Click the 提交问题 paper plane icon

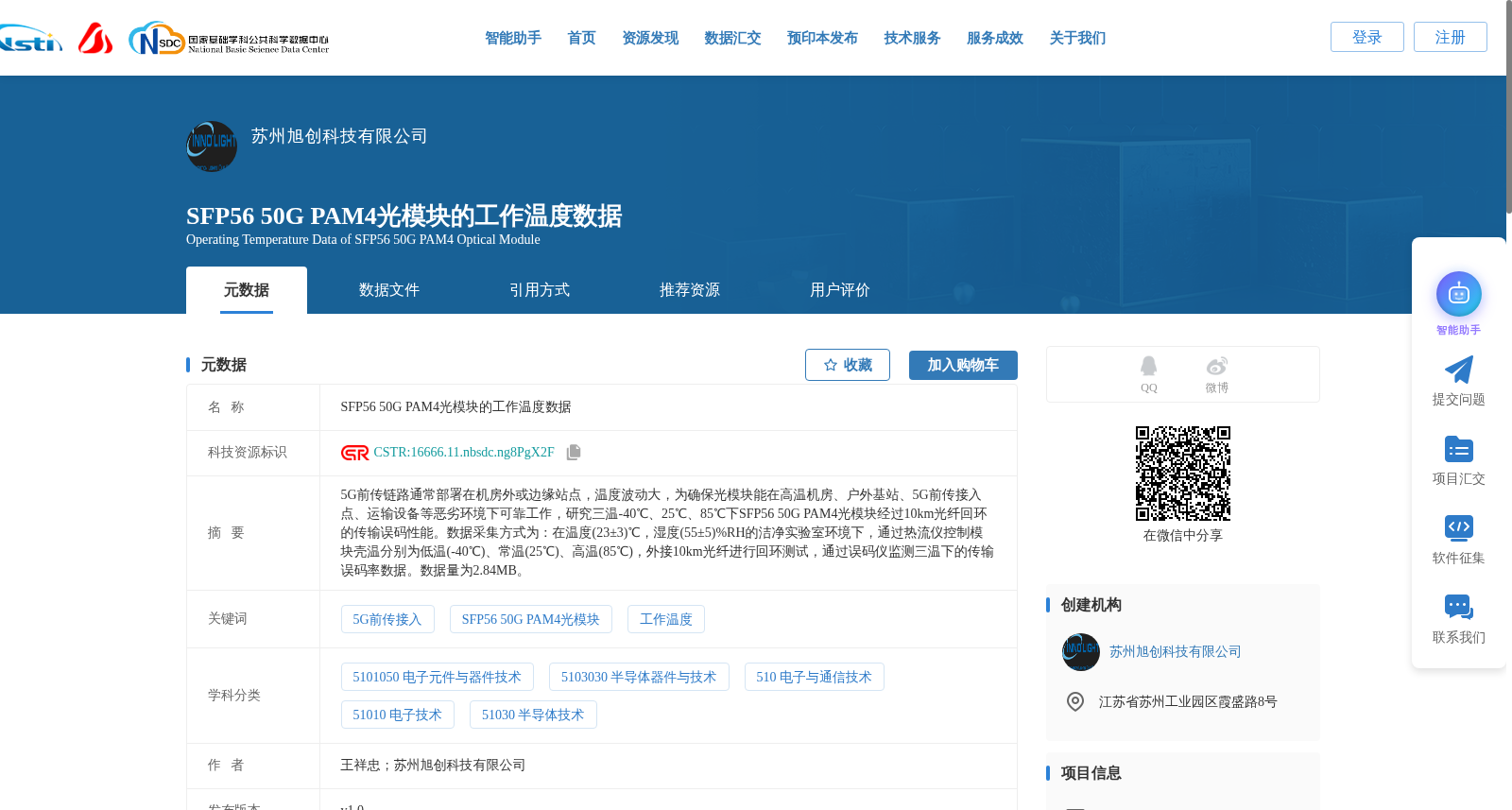point(1458,370)
